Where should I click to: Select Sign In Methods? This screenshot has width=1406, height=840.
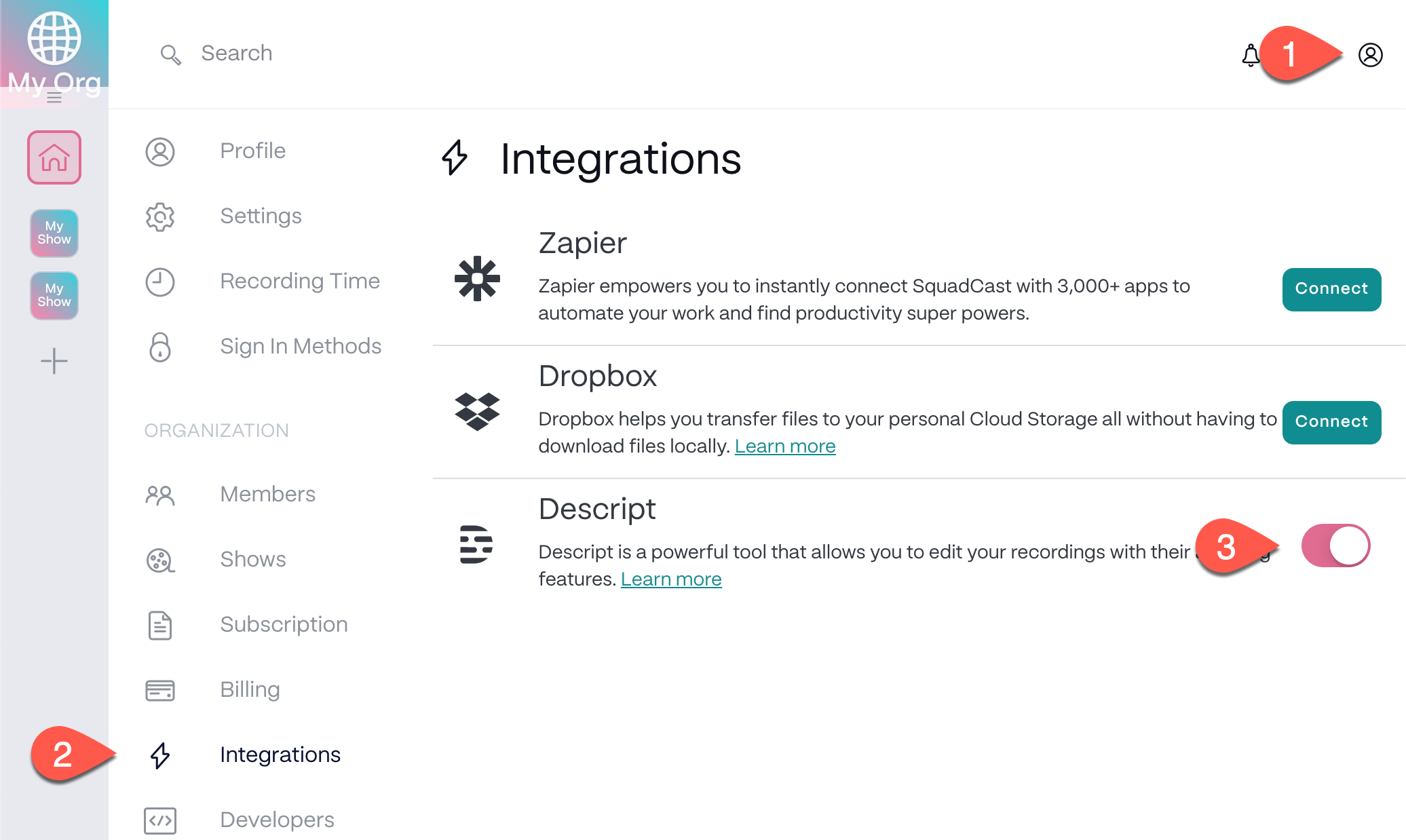[300, 346]
